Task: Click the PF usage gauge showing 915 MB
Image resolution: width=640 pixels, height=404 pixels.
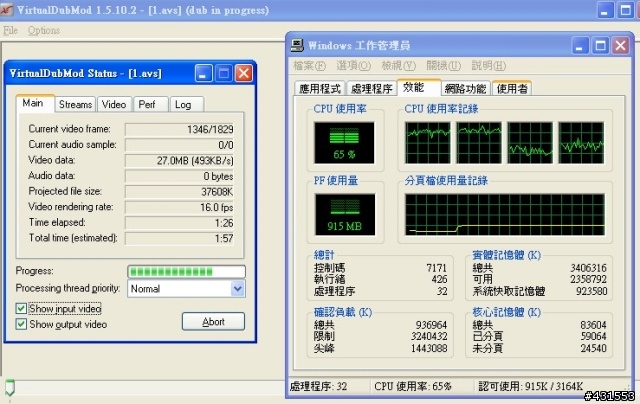Action: (x=345, y=215)
